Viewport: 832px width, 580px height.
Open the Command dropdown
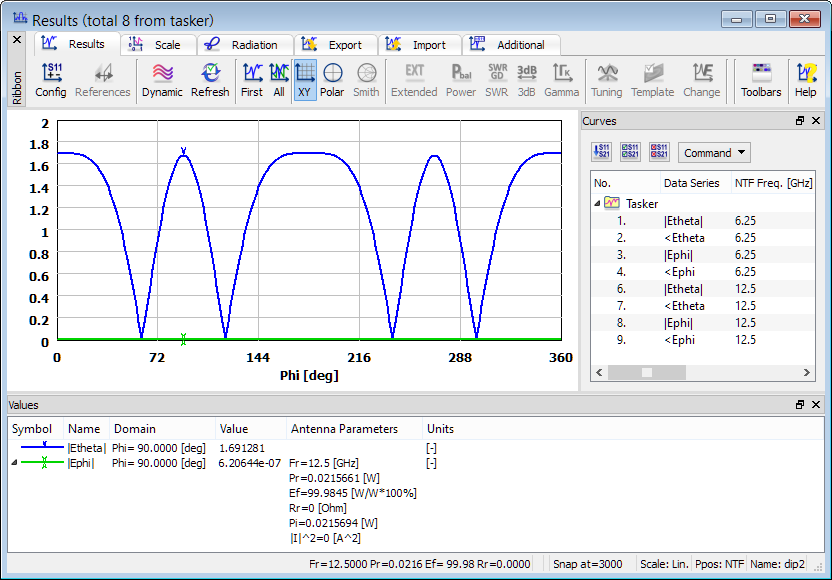click(x=714, y=153)
